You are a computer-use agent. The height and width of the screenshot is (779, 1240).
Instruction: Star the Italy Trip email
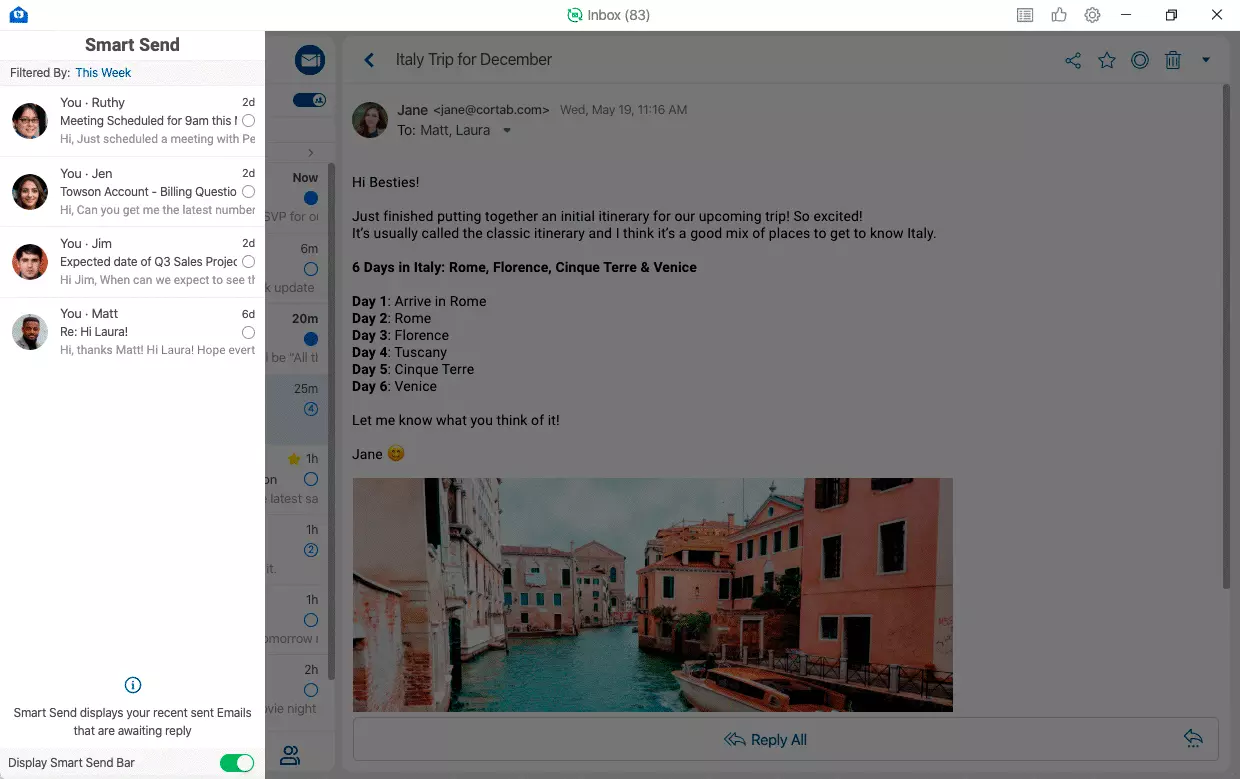(1106, 60)
